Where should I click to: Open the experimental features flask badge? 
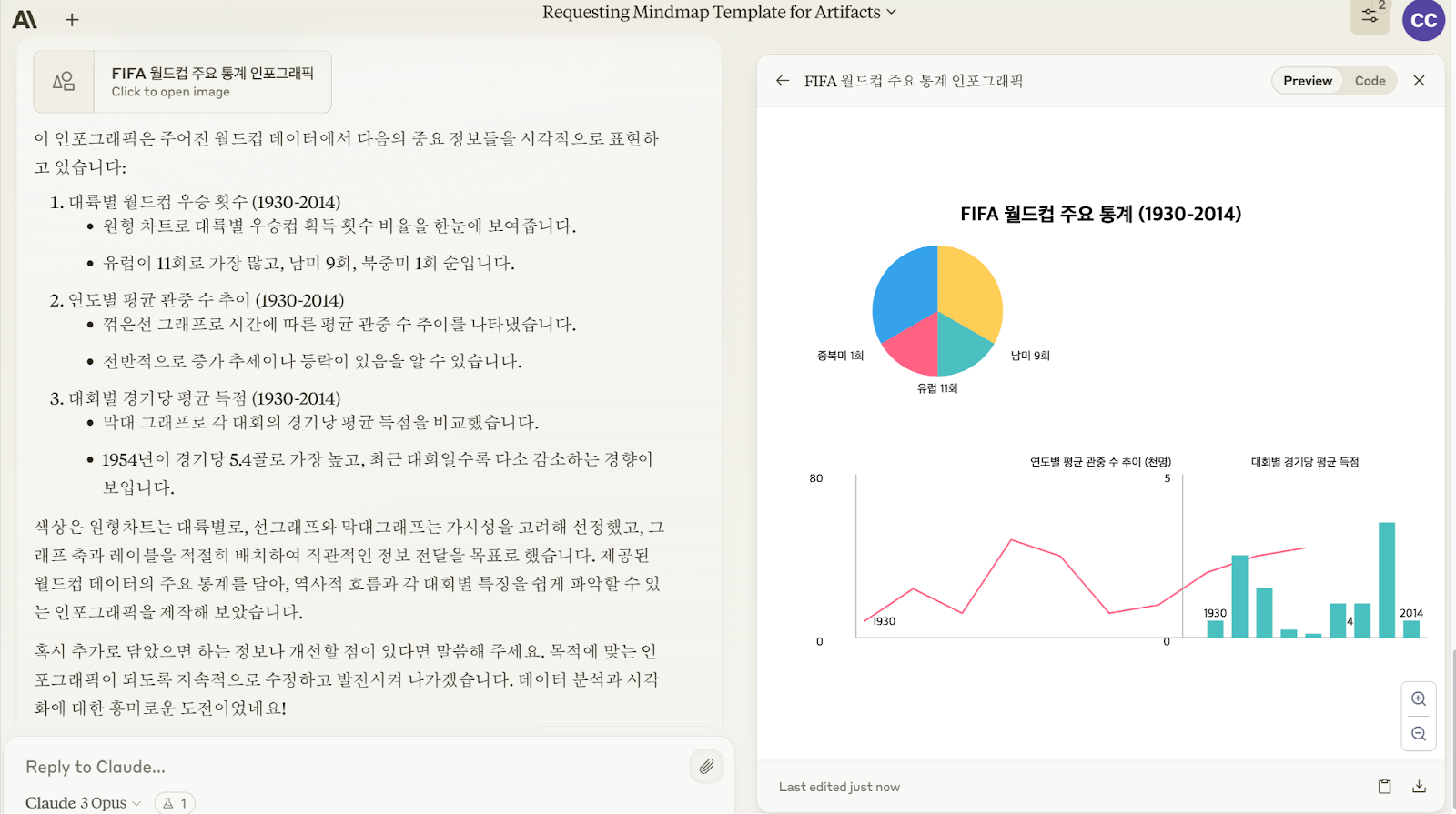175,803
